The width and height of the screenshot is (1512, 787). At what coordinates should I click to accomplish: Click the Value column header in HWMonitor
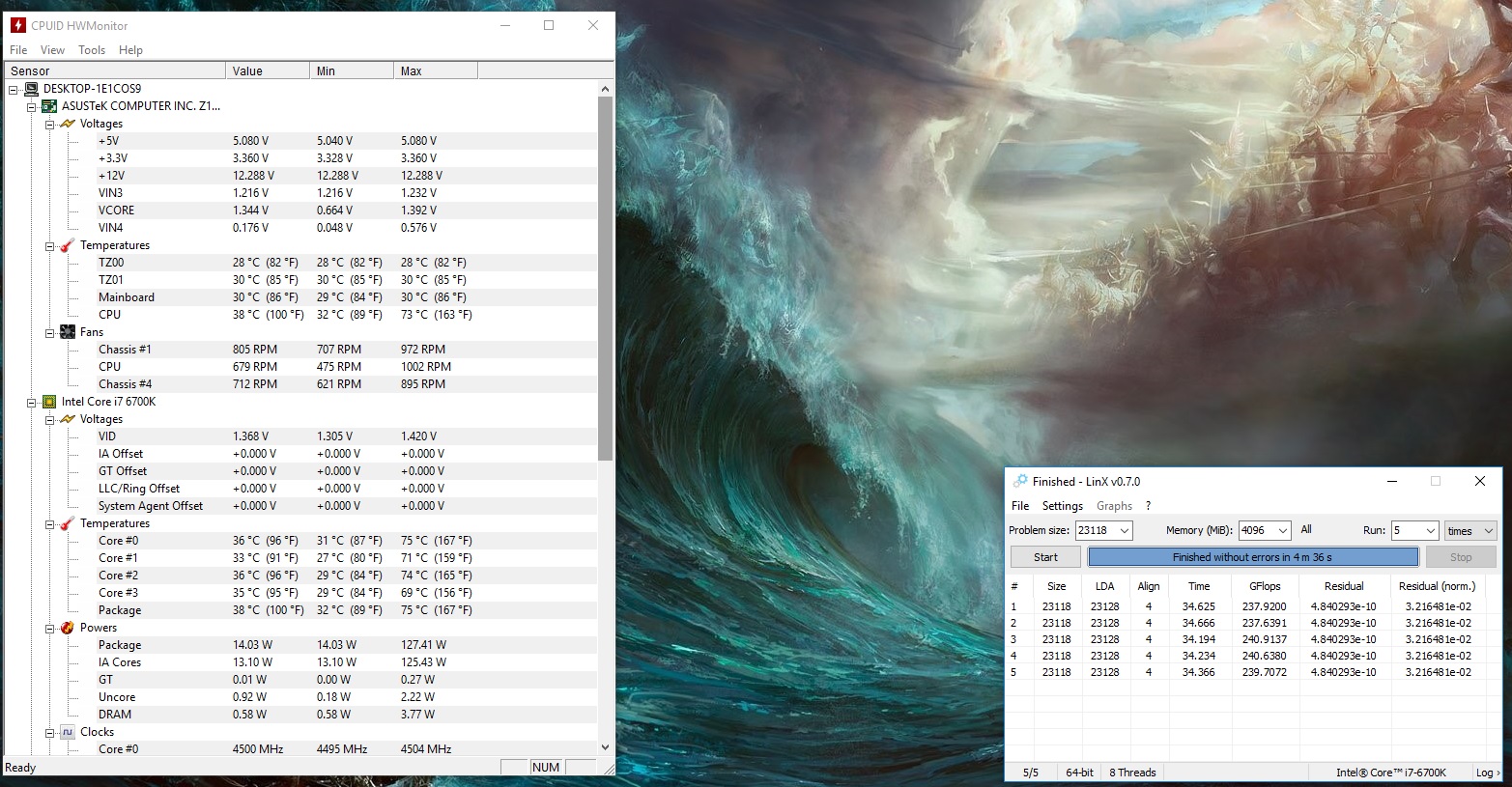coord(269,70)
